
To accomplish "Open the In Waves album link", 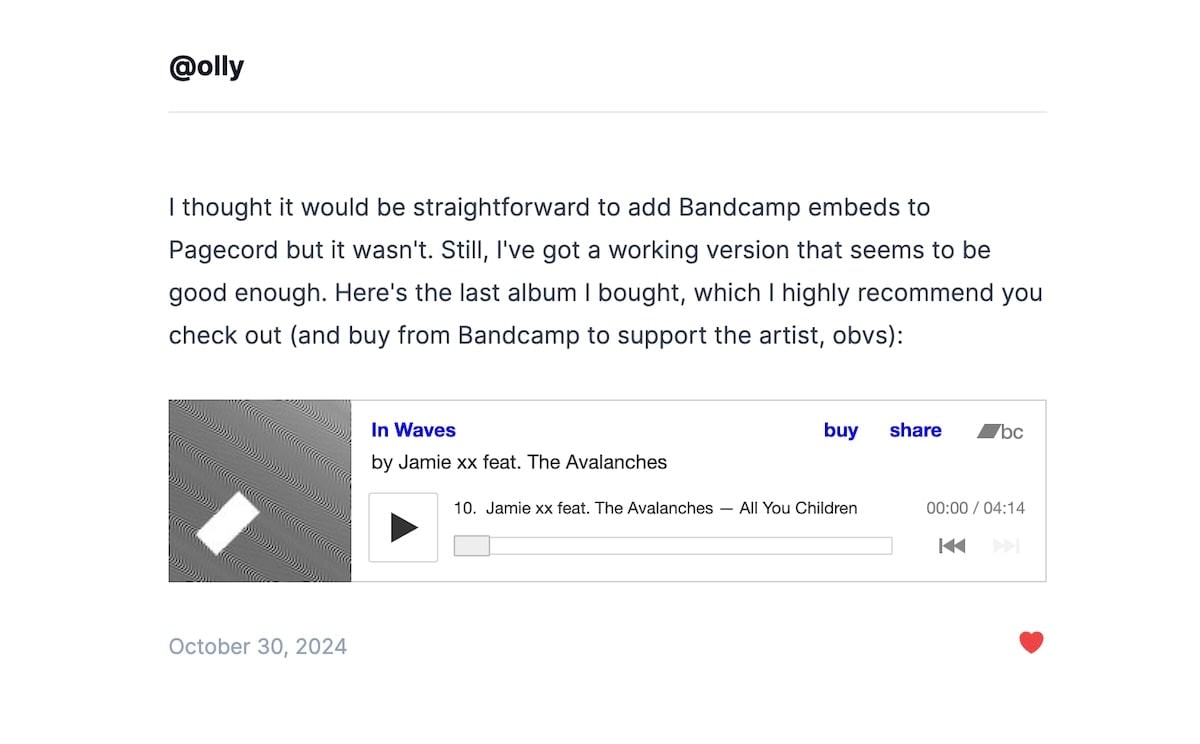I will pos(413,430).
